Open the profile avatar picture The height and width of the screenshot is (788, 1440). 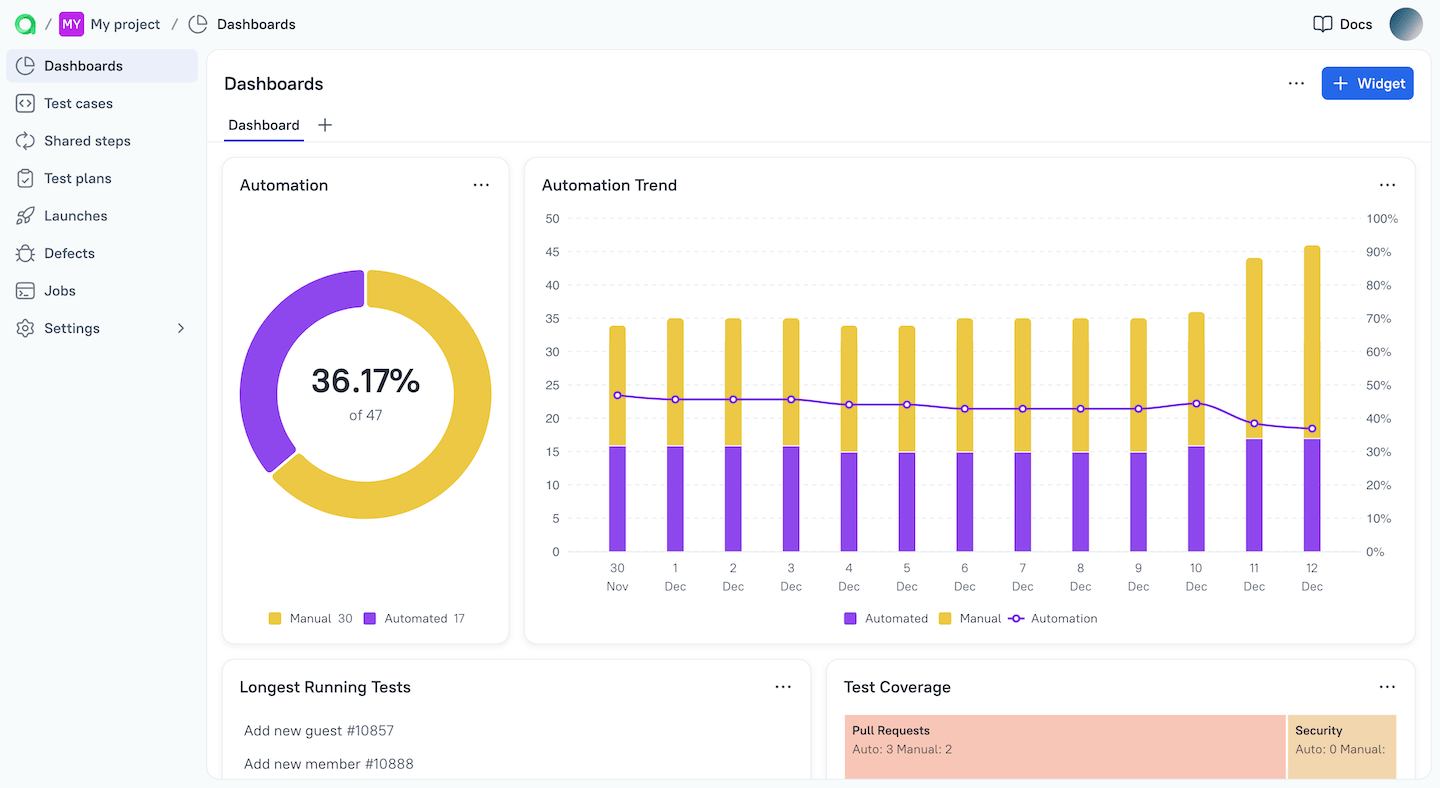1406,23
